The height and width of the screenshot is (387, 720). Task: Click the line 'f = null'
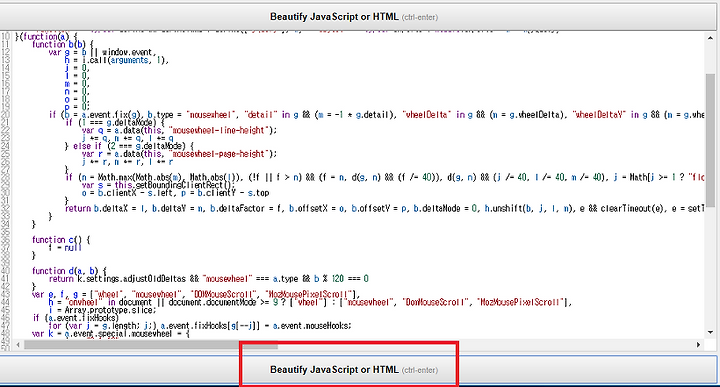(x=65, y=247)
